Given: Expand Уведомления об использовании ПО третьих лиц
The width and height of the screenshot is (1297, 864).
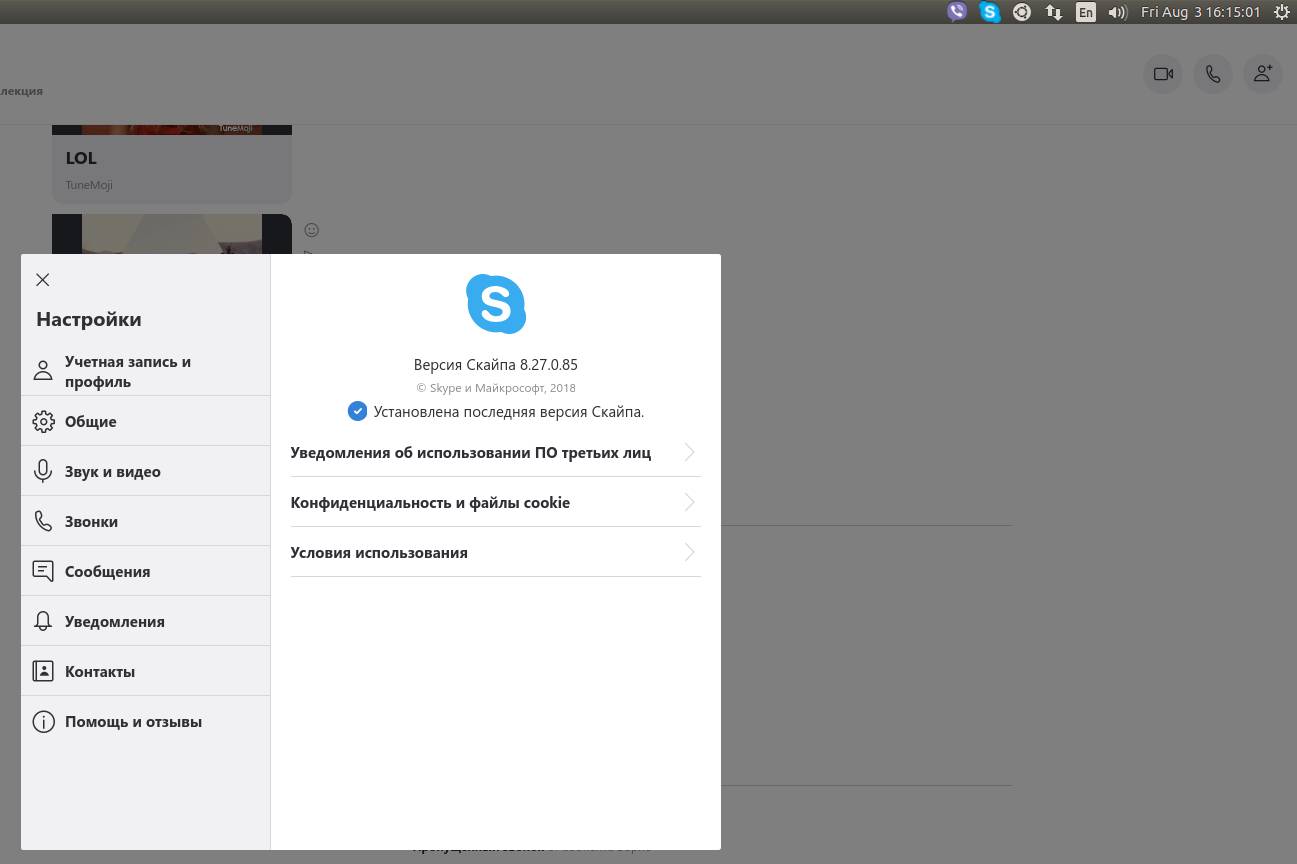Looking at the screenshot, I should (496, 452).
